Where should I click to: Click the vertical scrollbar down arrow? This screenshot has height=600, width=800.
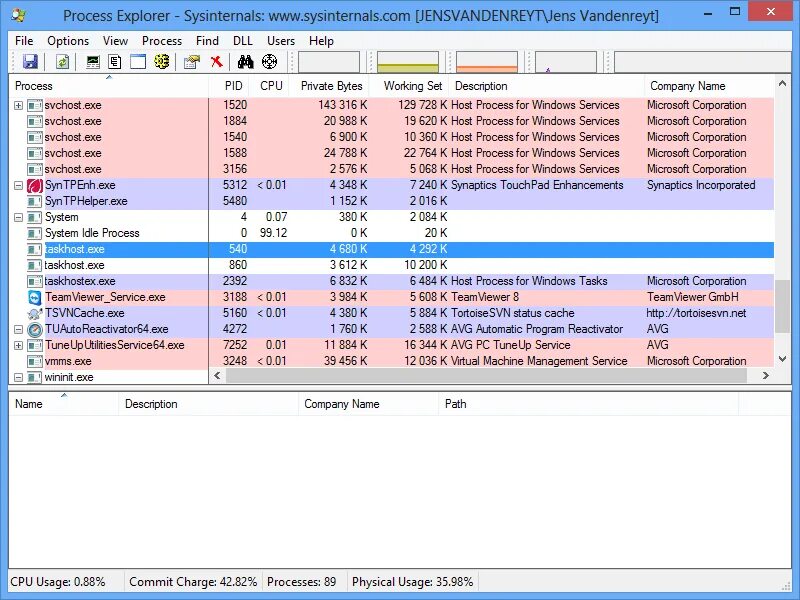[782, 359]
